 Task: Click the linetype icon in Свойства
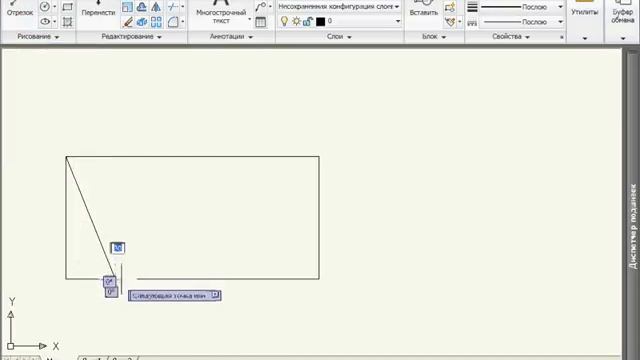coord(472,22)
